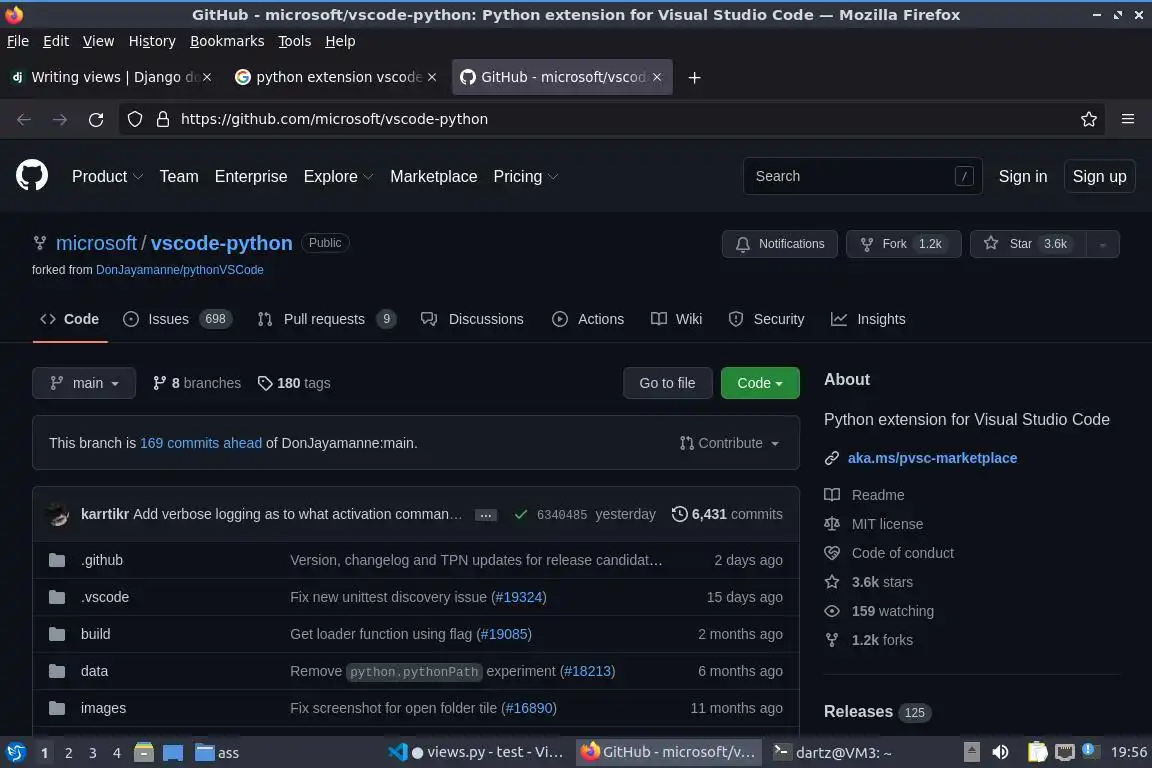Switch to the Discussions tab
Viewport: 1152px width, 768px height.
tap(472, 319)
